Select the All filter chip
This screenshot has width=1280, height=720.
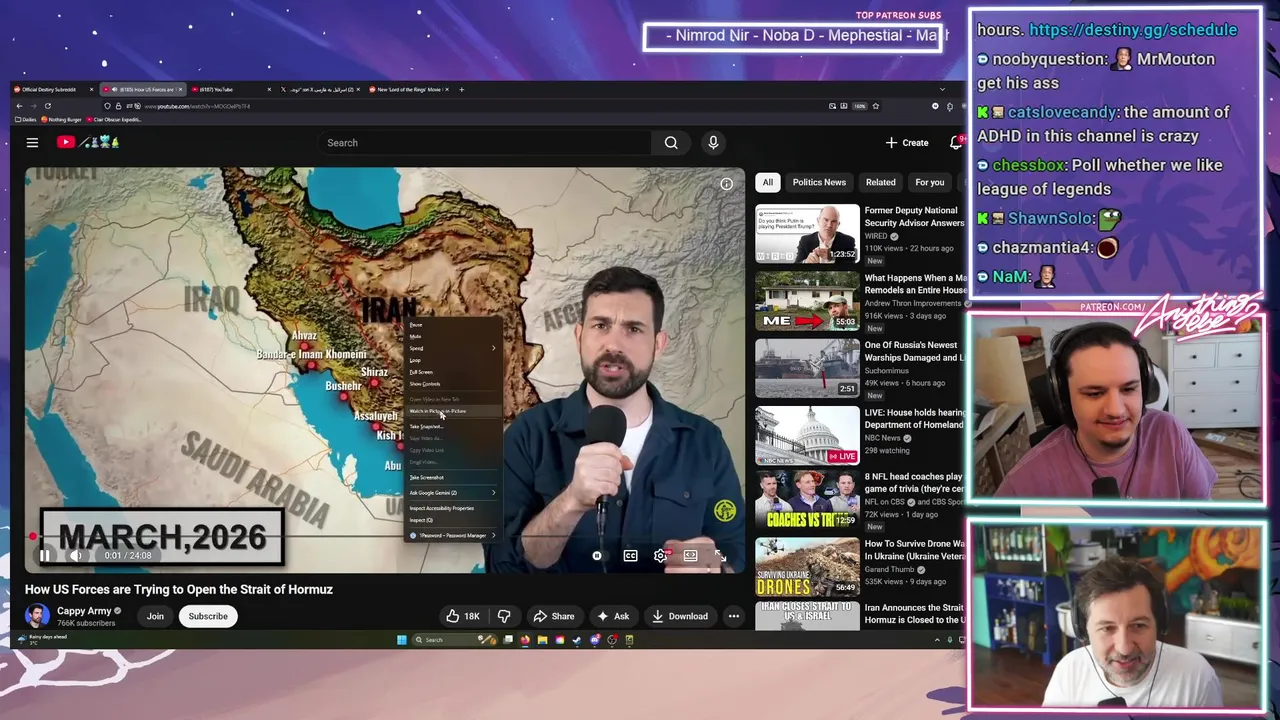point(767,182)
